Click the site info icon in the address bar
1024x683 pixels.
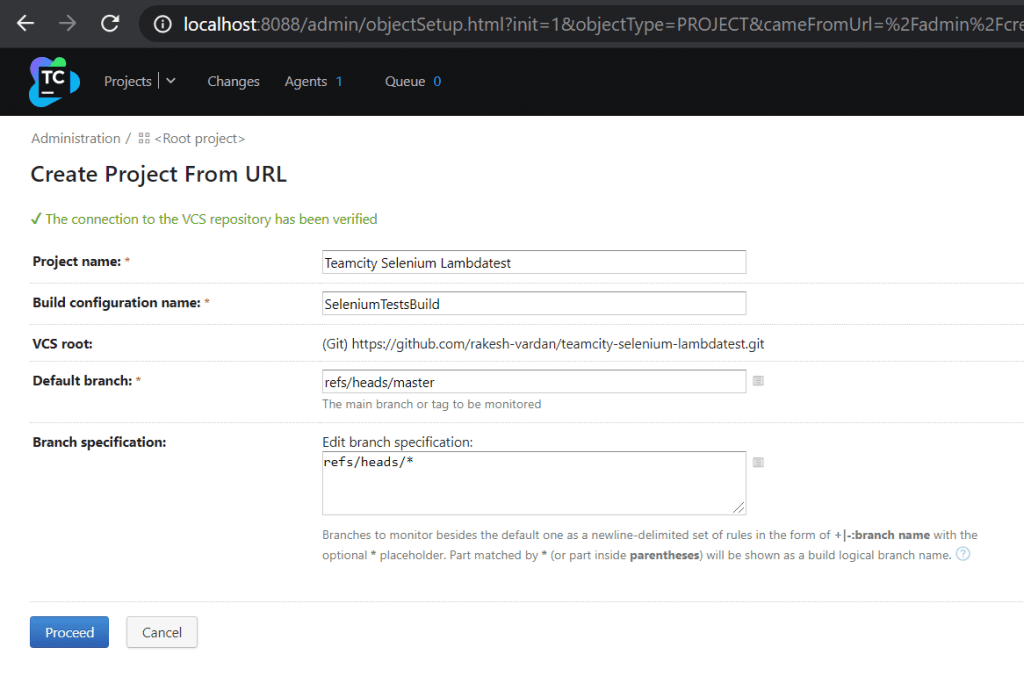coord(163,23)
